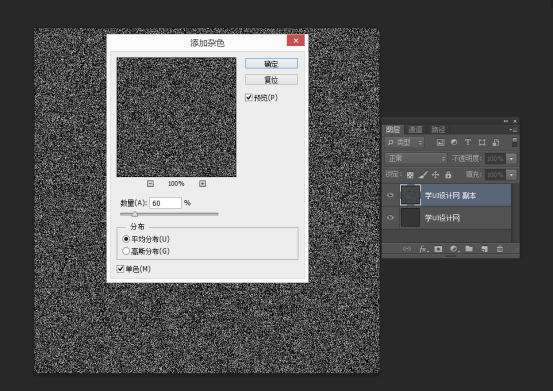Image resolution: width=554 pixels, height=391 pixels.
Task: Confirm with the 确定 button
Action: pos(271,64)
